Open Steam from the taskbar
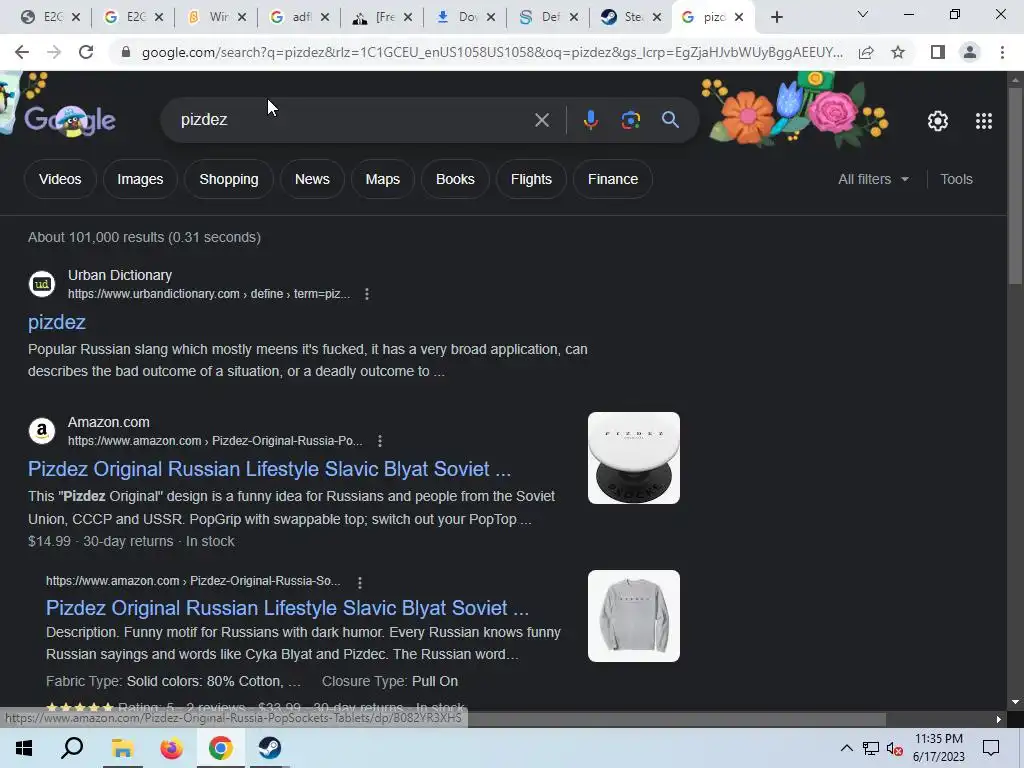The width and height of the screenshot is (1024, 768). [x=270, y=748]
